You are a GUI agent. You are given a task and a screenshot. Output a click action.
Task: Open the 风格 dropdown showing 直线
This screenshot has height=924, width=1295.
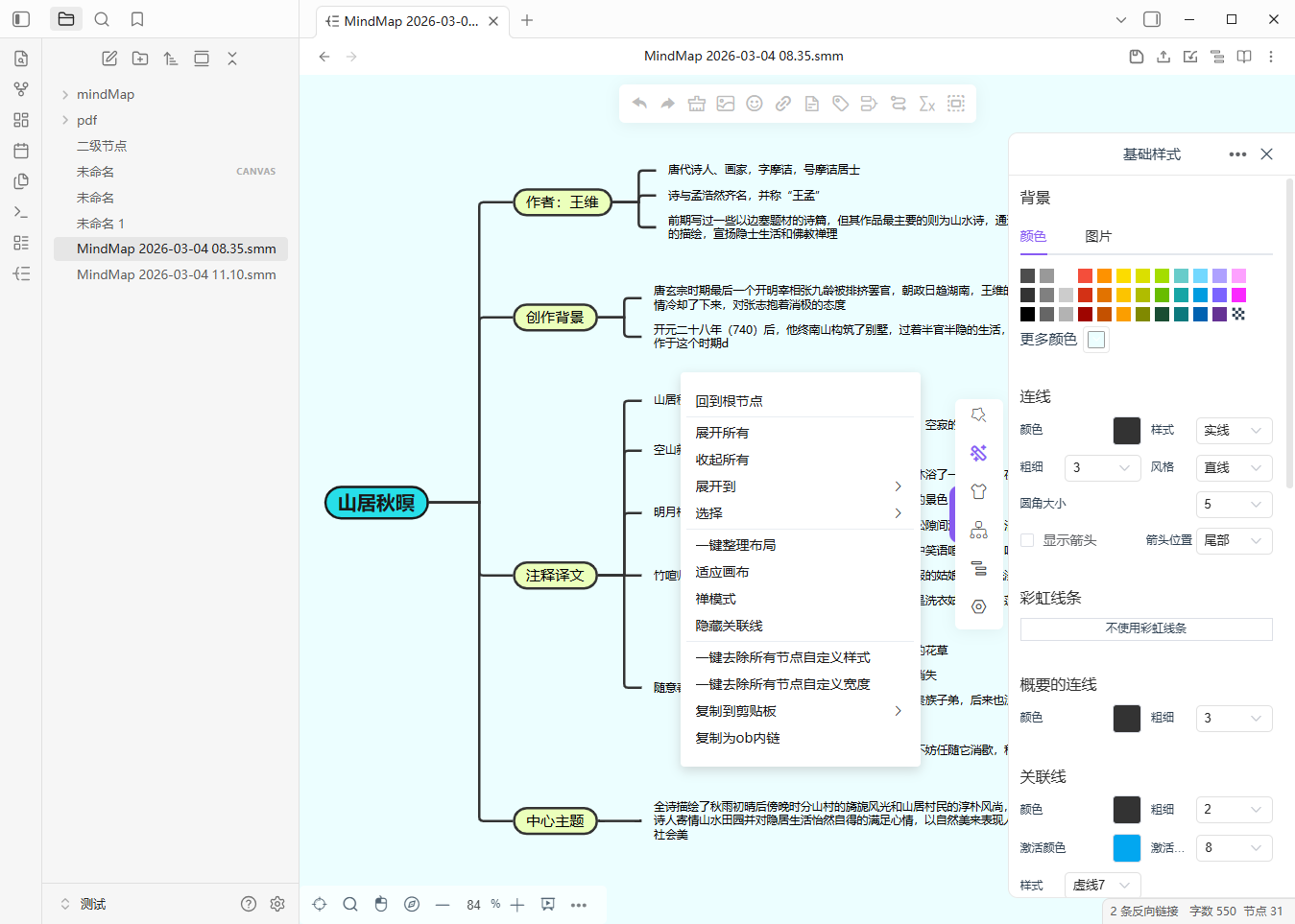(x=1234, y=467)
